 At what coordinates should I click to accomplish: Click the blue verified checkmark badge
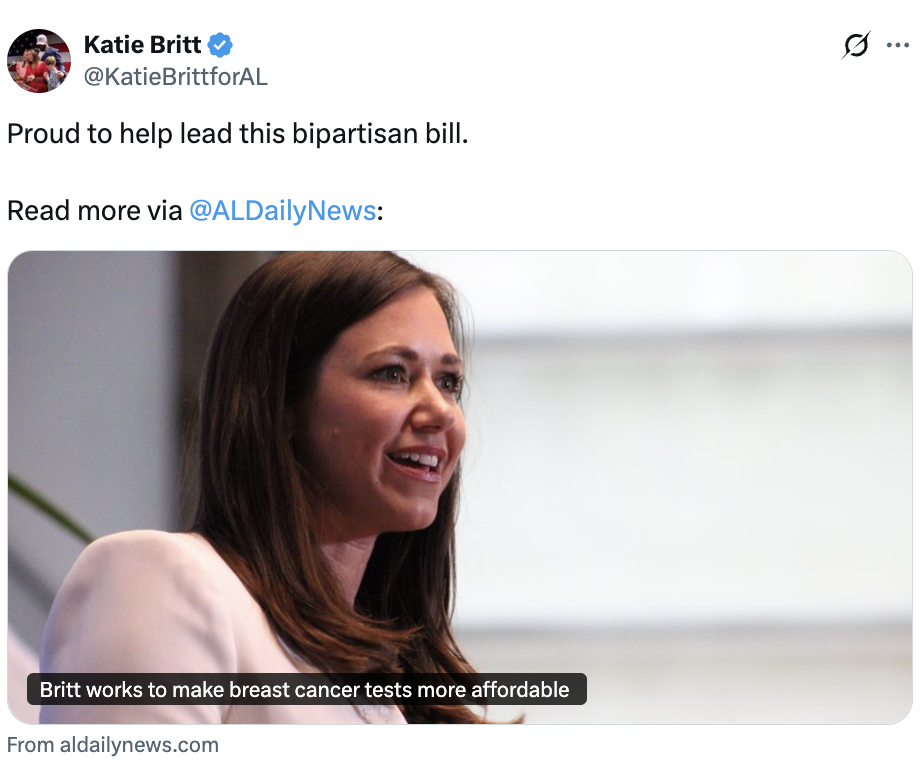(220, 45)
